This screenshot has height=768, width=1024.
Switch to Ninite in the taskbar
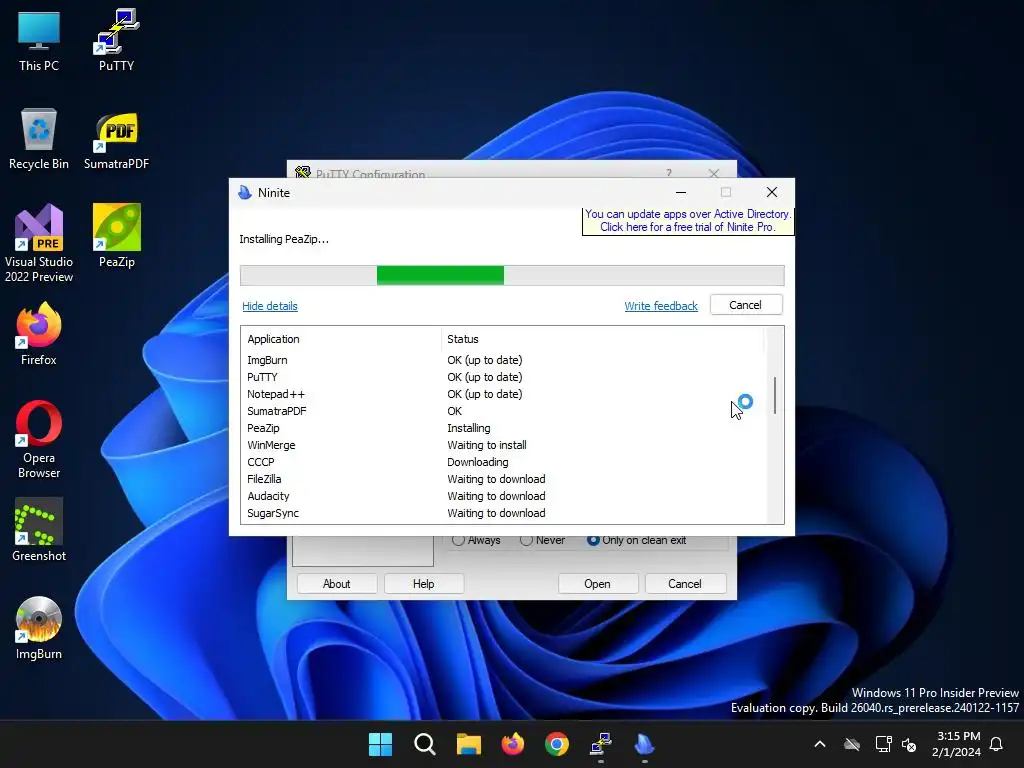click(645, 744)
